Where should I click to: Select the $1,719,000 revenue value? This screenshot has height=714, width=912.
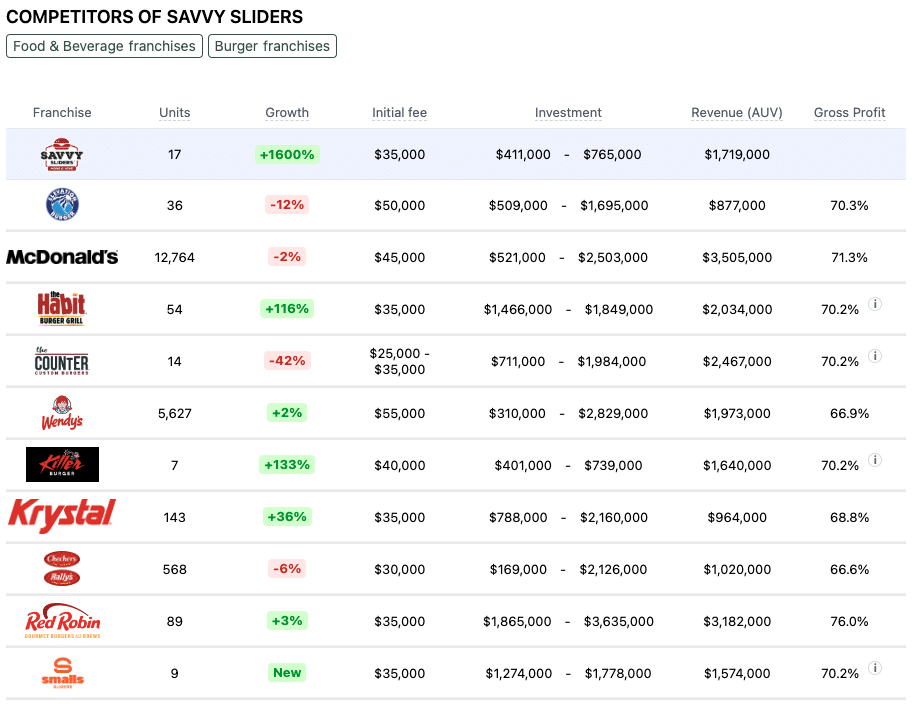(x=737, y=154)
